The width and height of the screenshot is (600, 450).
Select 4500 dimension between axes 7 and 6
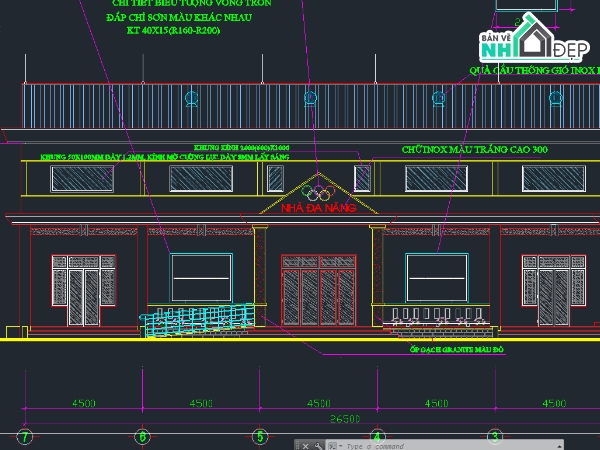pos(84,403)
